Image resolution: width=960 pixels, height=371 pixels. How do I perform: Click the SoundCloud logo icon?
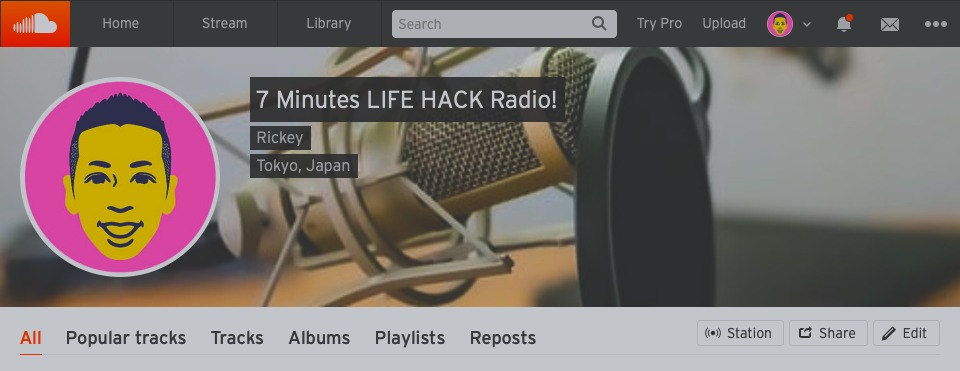[35, 24]
